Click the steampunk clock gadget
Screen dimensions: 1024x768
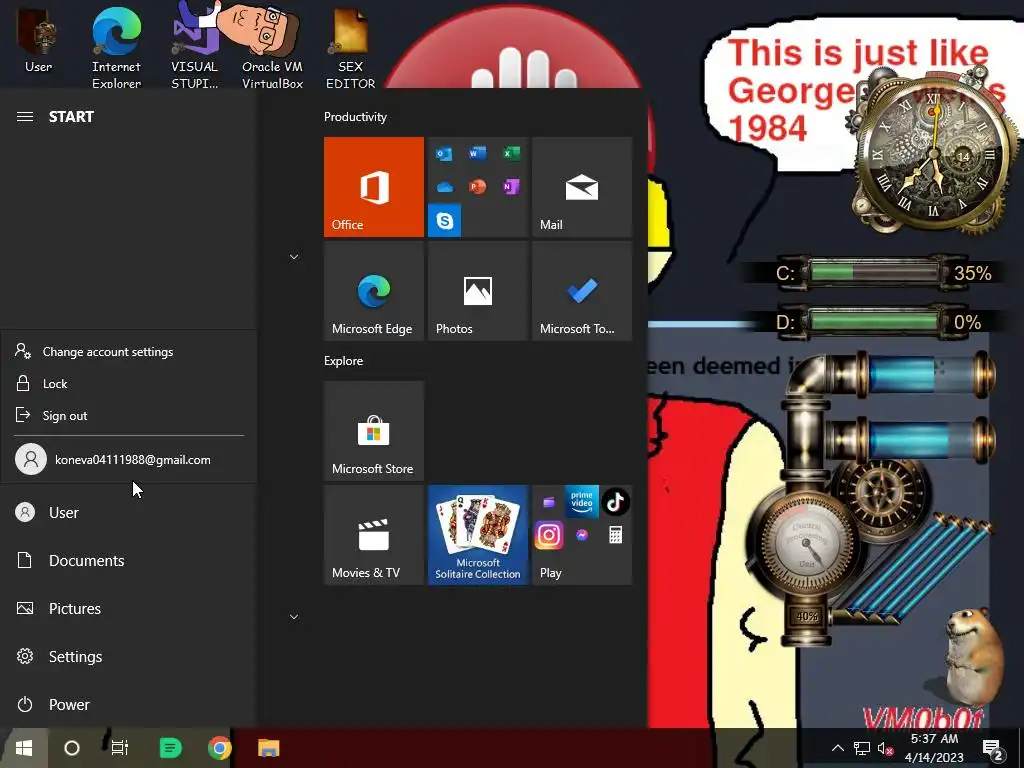click(933, 152)
